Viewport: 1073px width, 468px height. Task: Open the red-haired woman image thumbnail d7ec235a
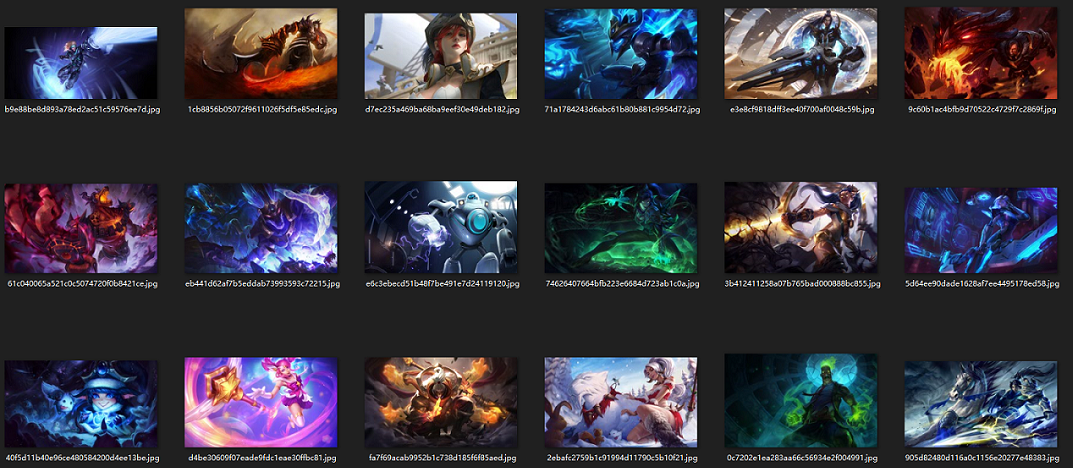click(x=441, y=56)
